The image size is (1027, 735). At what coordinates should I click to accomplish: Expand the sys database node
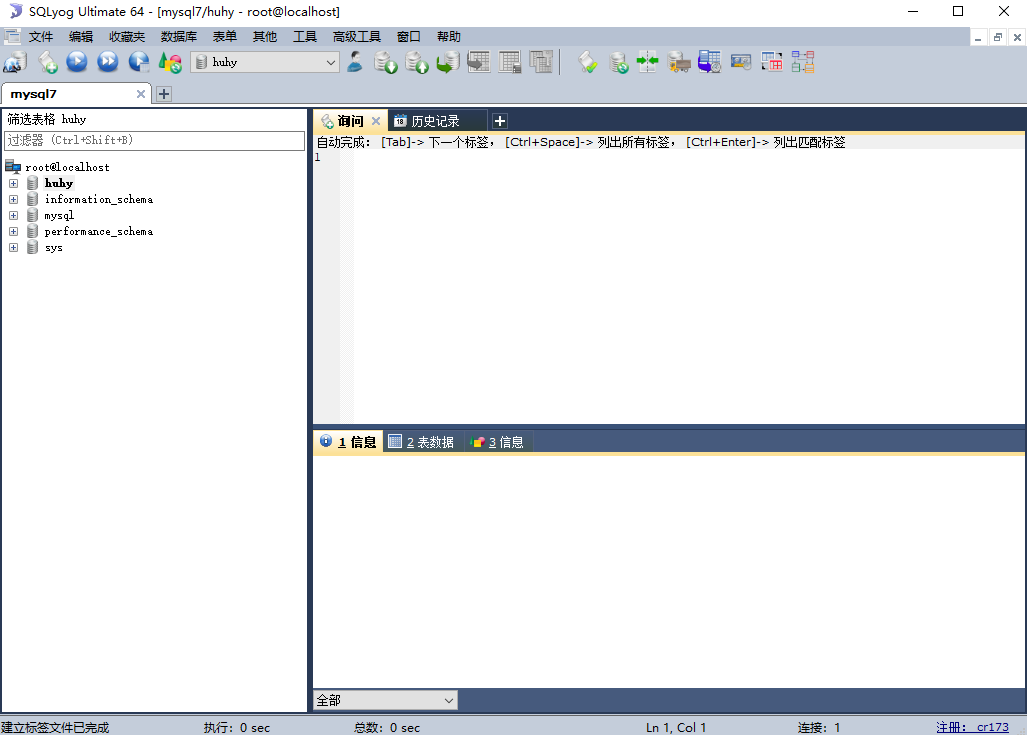point(13,247)
